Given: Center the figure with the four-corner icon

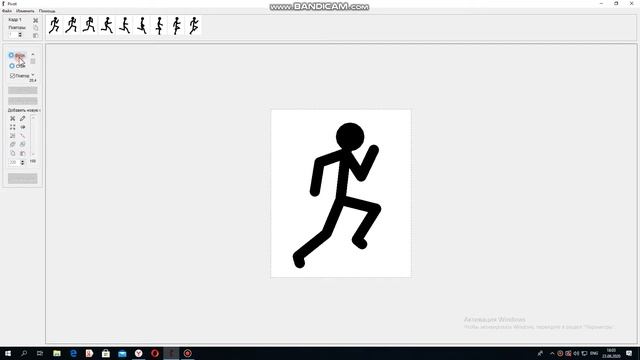Looking at the screenshot, I should pyautogui.click(x=13, y=127).
